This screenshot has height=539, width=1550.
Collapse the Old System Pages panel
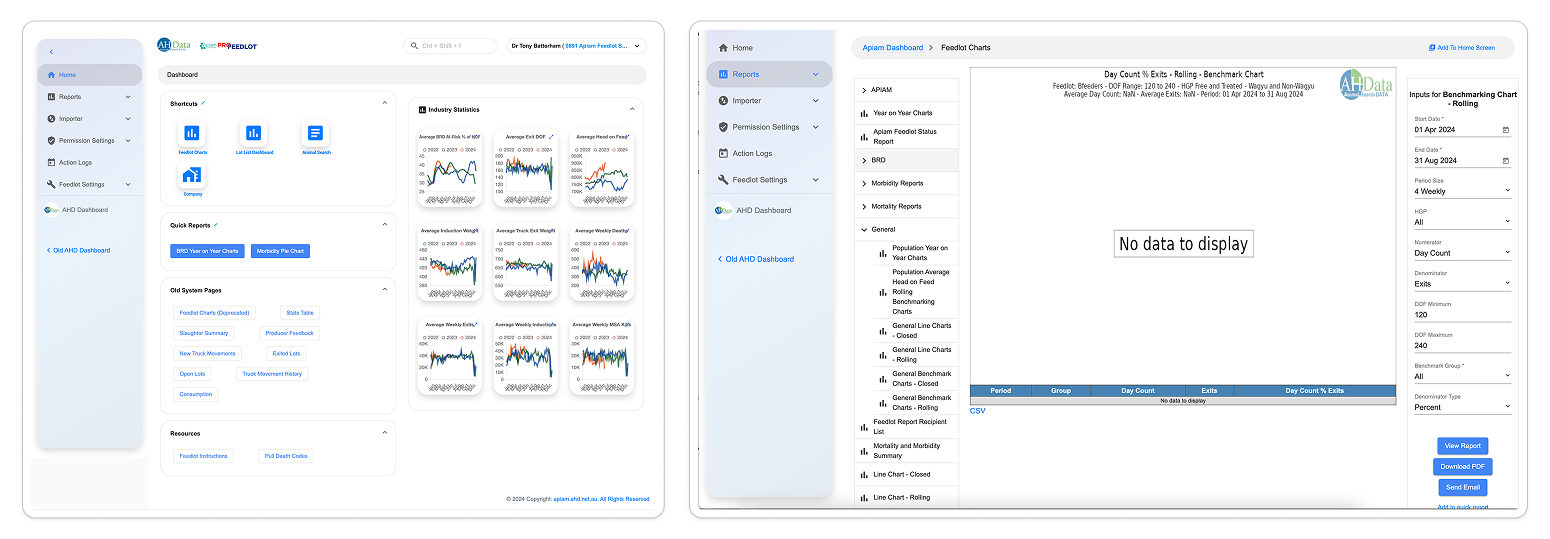[385, 290]
